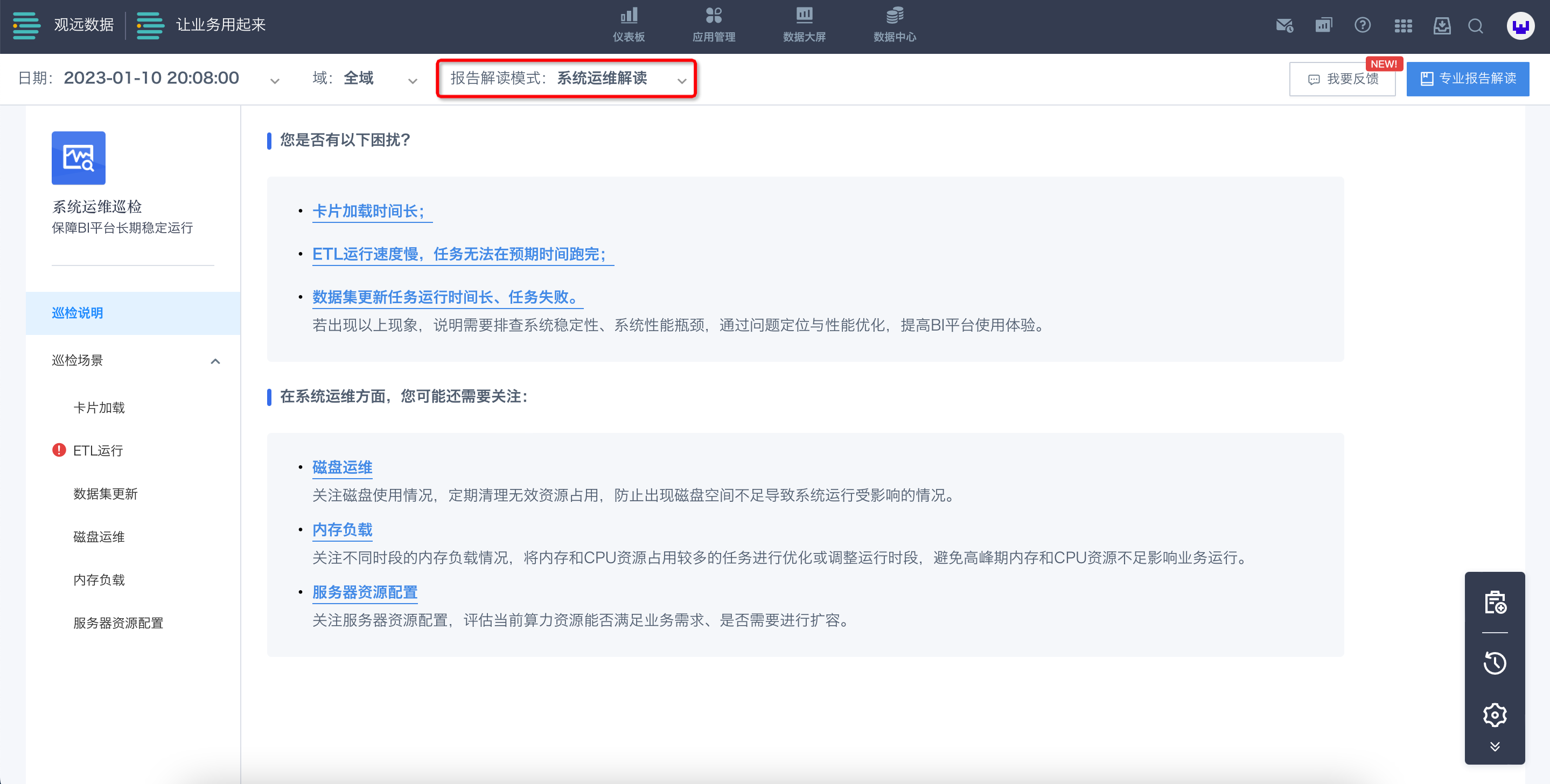Open the 数据集更新任务运行时间长 link
Image resolution: width=1550 pixels, height=784 pixels.
click(447, 297)
